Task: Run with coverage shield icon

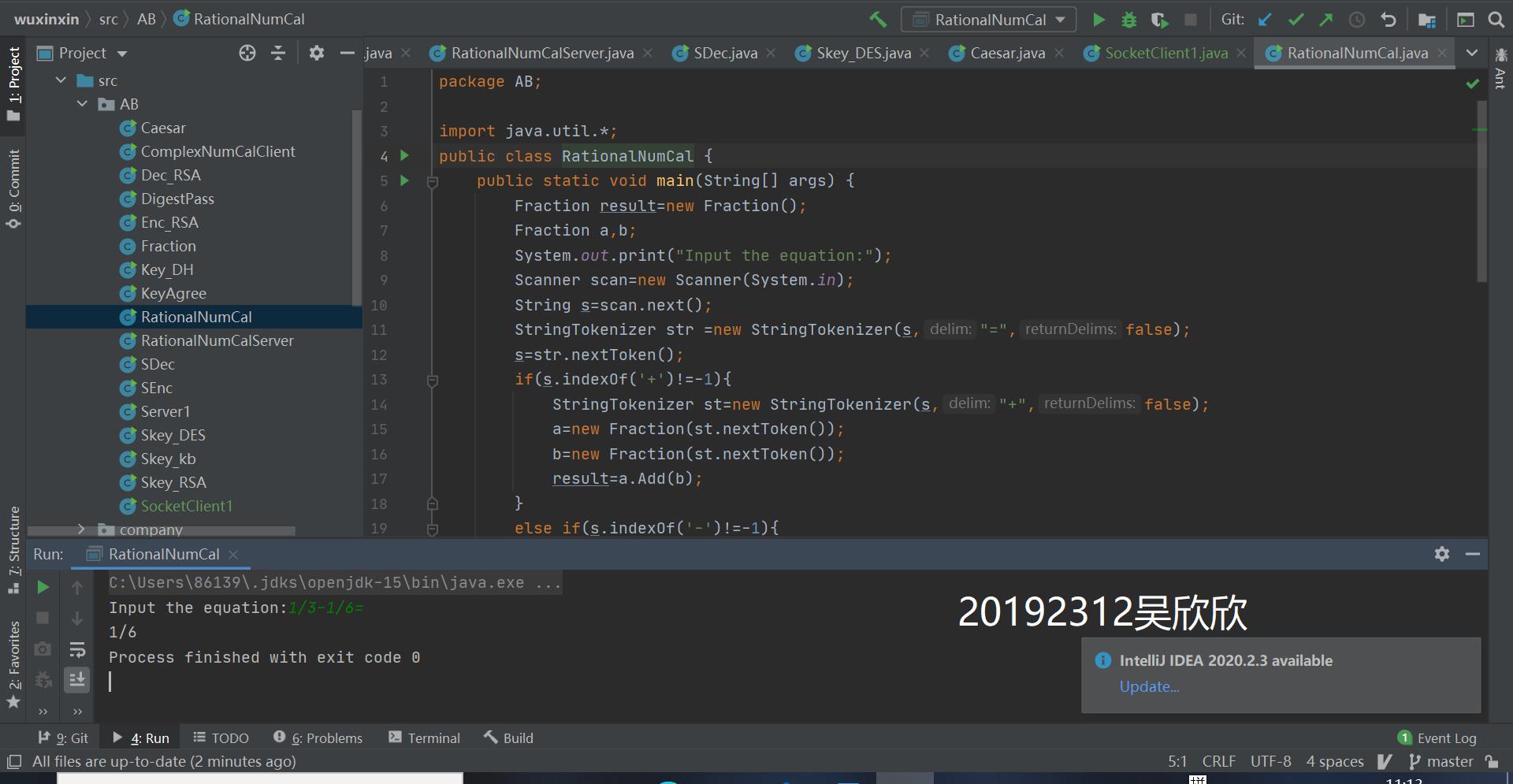Action: pyautogui.click(x=1159, y=20)
